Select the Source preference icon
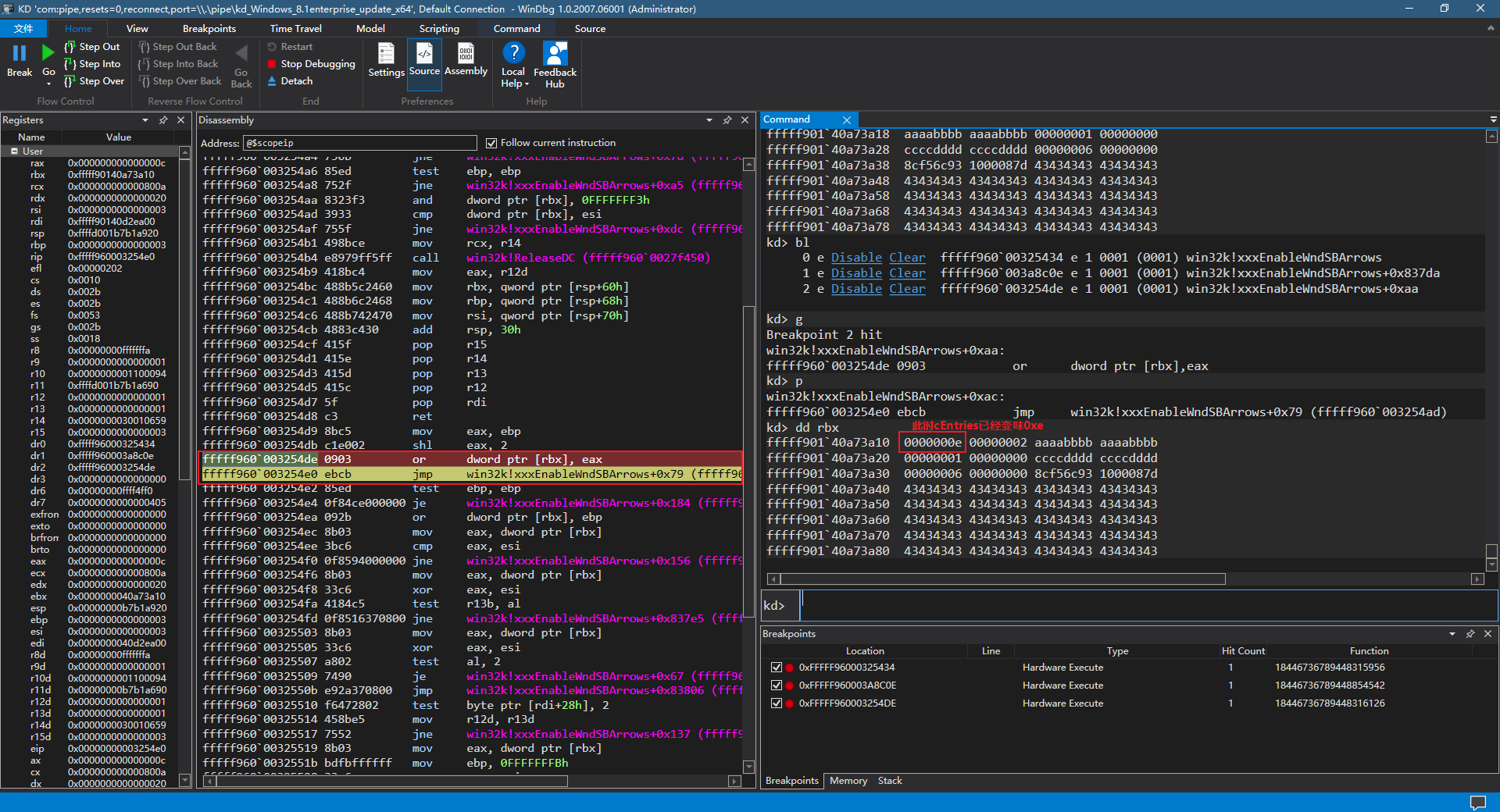The image size is (1500, 812). (x=424, y=54)
